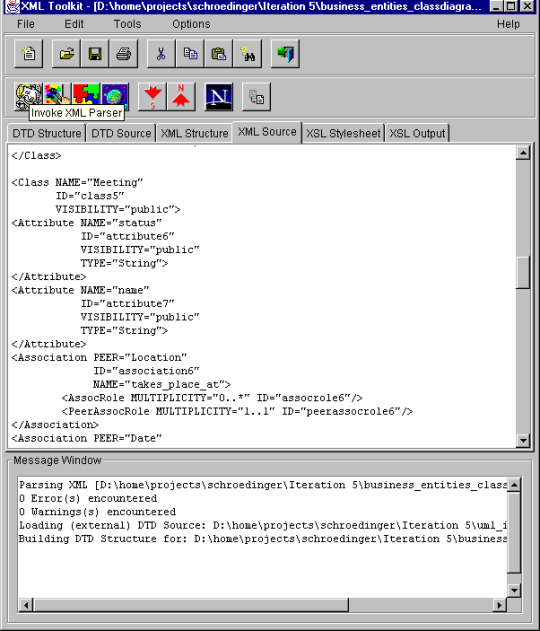The image size is (540, 631).
Task: Click Message Window scroll up arrow
Action: pyautogui.click(x=514, y=485)
